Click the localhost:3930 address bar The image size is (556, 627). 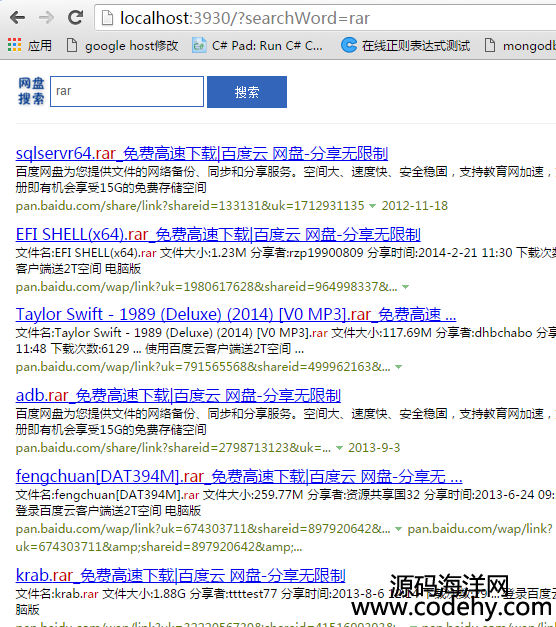coord(325,18)
